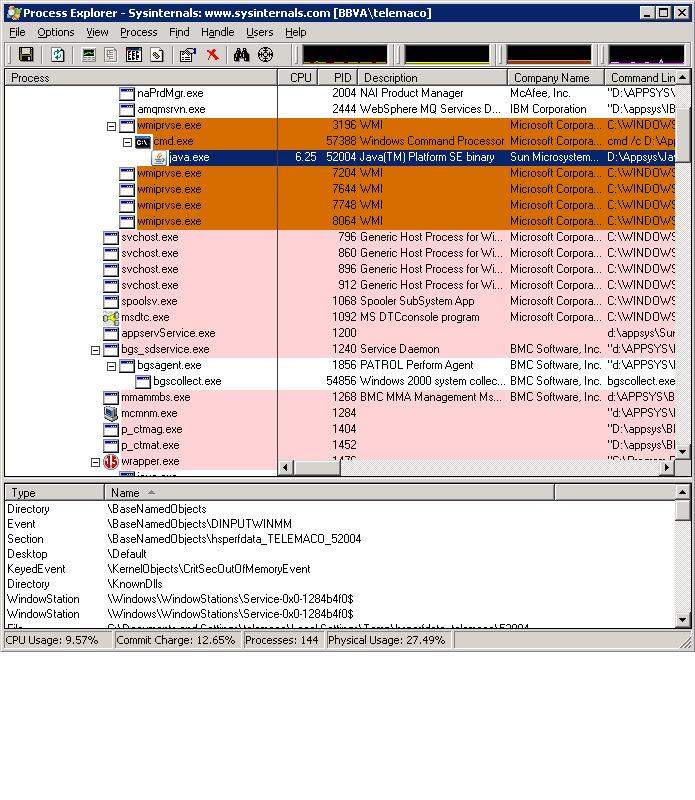Click the Processes: 144 status bar entry
695x800 pixels.
[x=282, y=640]
